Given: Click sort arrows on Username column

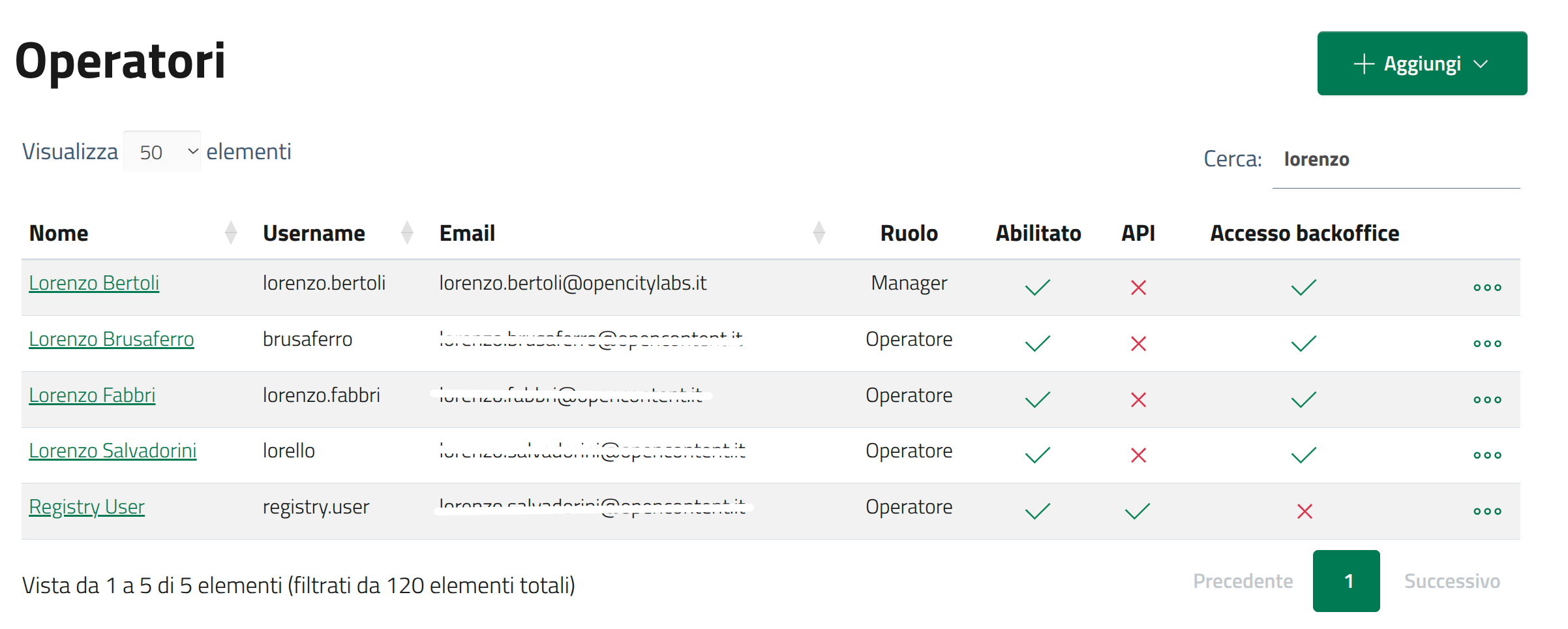Looking at the screenshot, I should click(x=407, y=233).
